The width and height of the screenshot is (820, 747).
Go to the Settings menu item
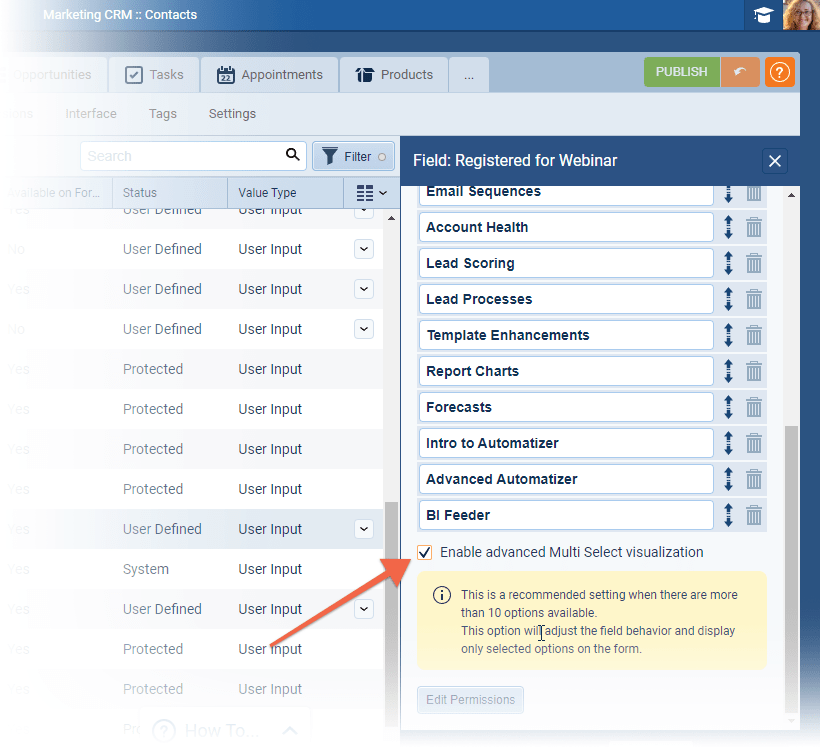[x=232, y=114]
